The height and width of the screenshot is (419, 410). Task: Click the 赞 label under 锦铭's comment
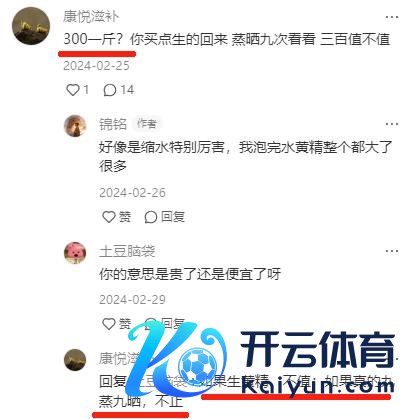click(x=125, y=217)
